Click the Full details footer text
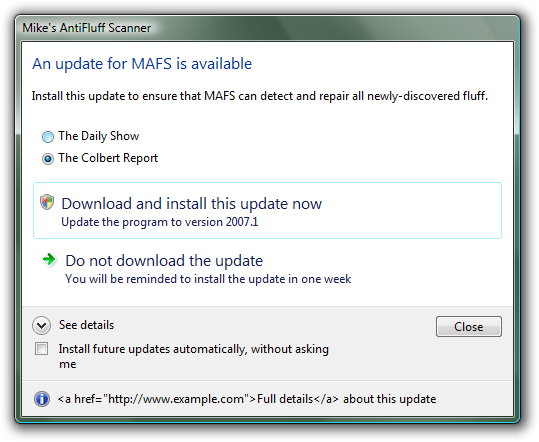Image resolution: width=539 pixels, height=442 pixels. click(285, 399)
